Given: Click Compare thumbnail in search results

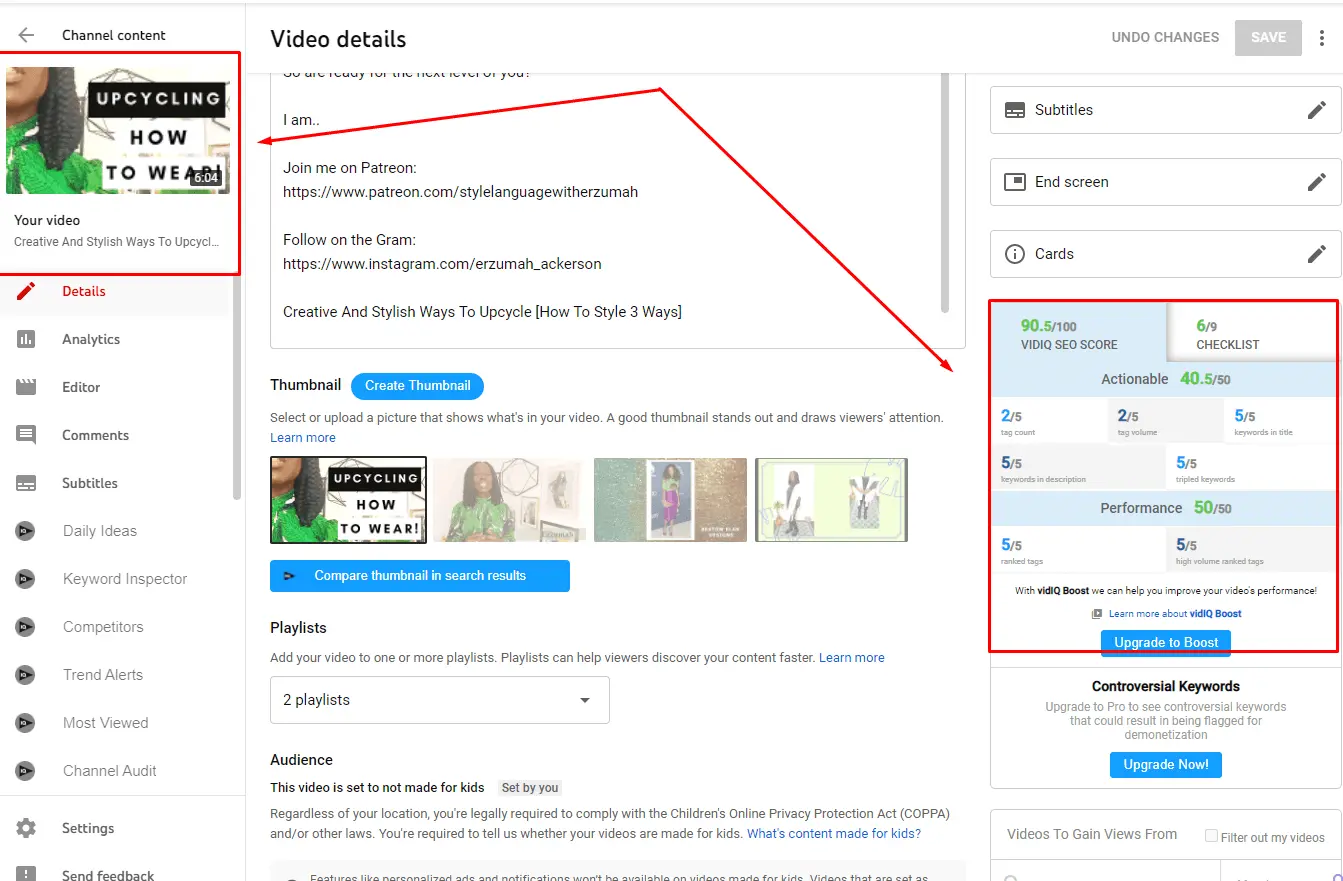Looking at the screenshot, I should (420, 576).
